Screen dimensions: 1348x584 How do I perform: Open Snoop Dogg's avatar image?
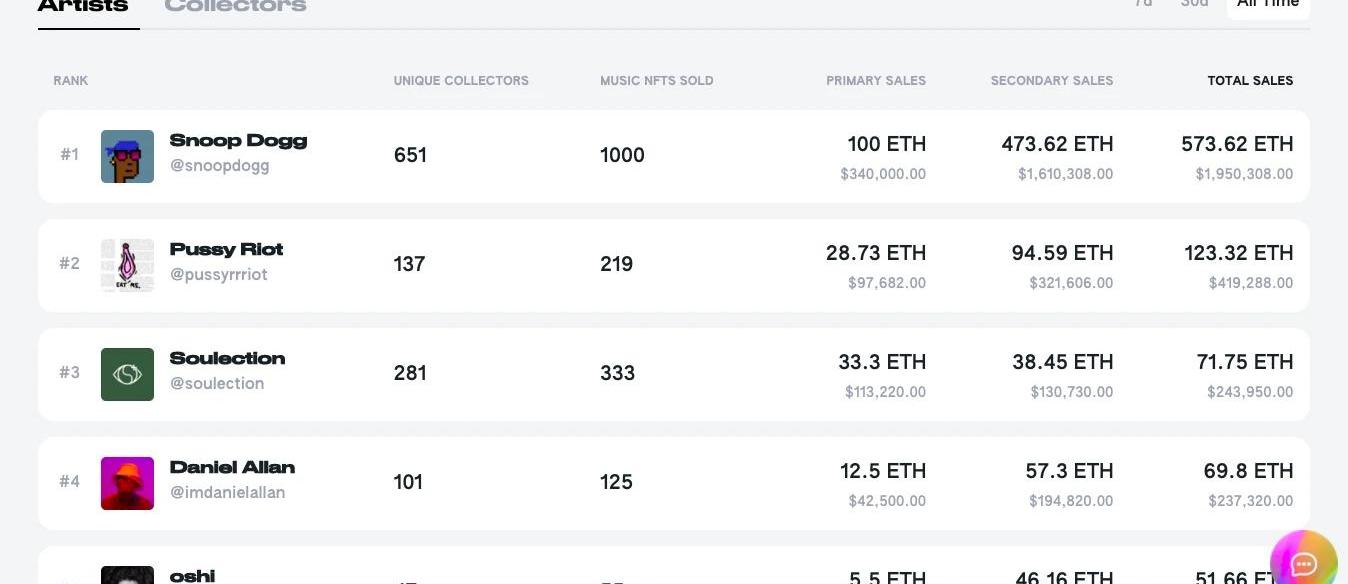[x=127, y=156]
